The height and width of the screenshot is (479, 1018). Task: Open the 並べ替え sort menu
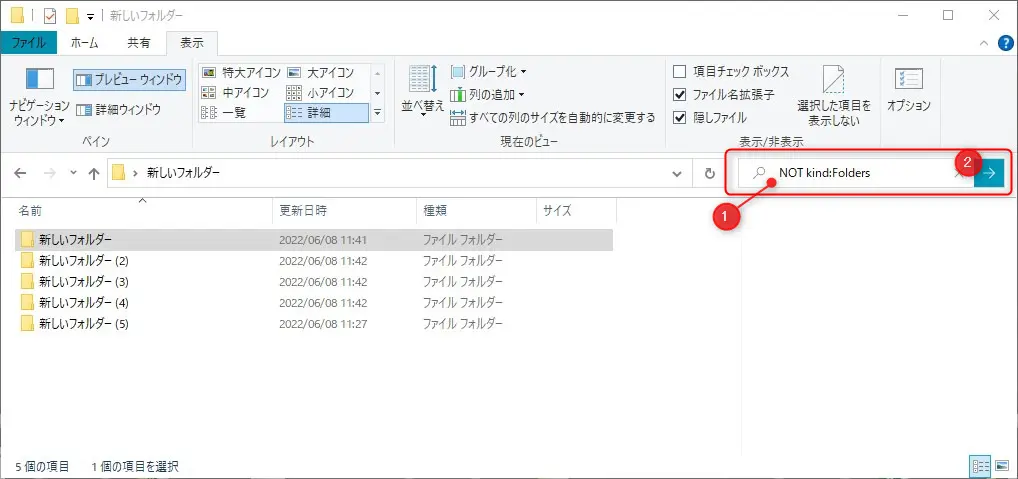pos(423,92)
